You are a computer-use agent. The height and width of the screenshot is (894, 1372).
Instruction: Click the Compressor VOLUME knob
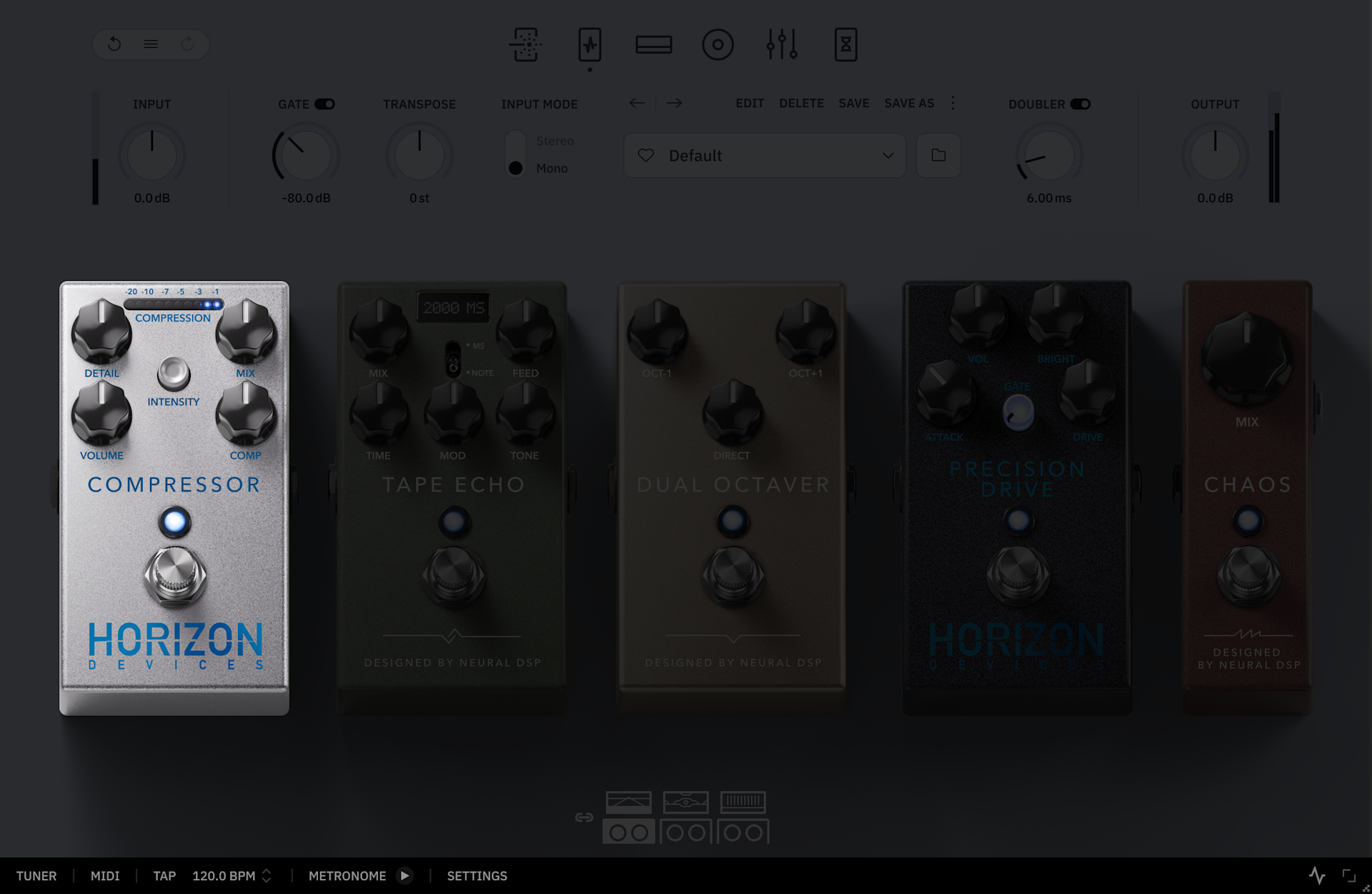tap(101, 413)
